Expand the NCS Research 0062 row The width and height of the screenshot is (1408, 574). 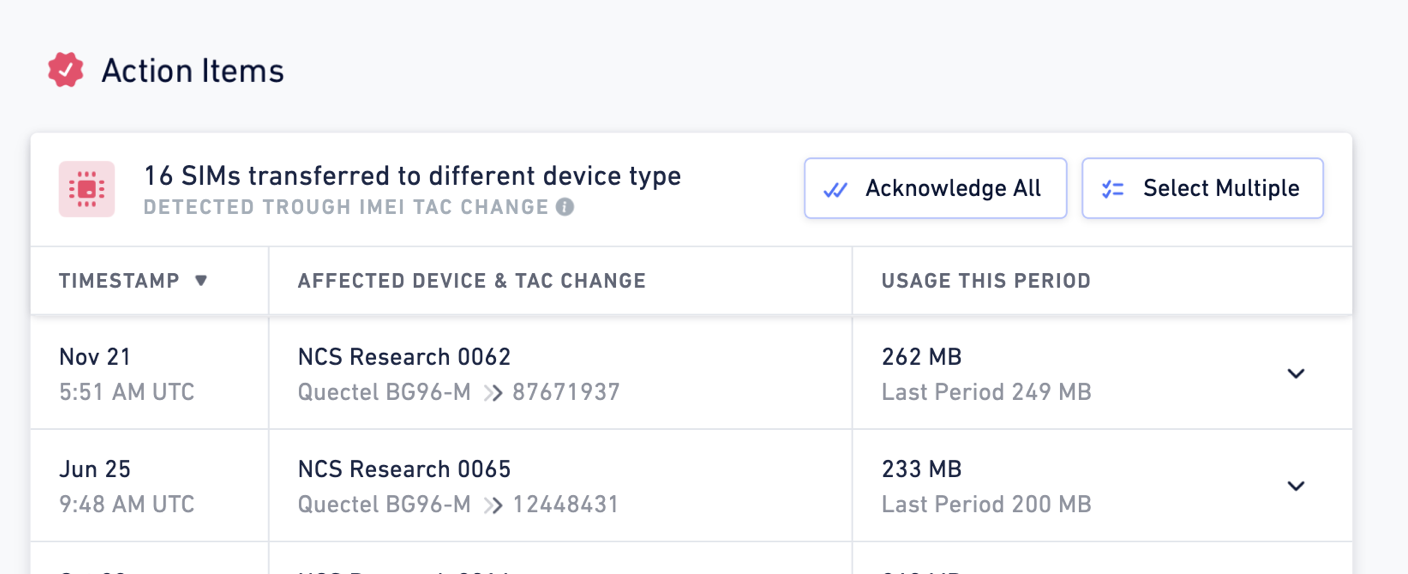click(x=1296, y=374)
